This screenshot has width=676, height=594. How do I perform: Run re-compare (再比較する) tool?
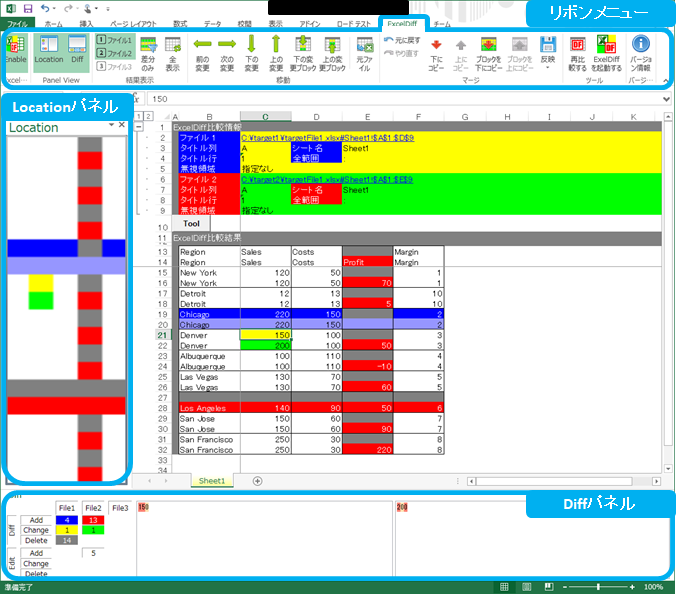tap(577, 54)
